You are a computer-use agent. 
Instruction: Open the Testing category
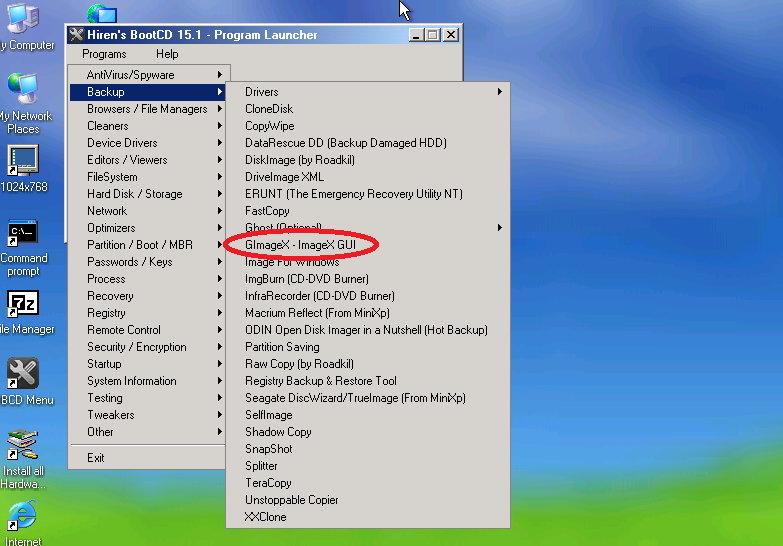pyautogui.click(x=148, y=398)
